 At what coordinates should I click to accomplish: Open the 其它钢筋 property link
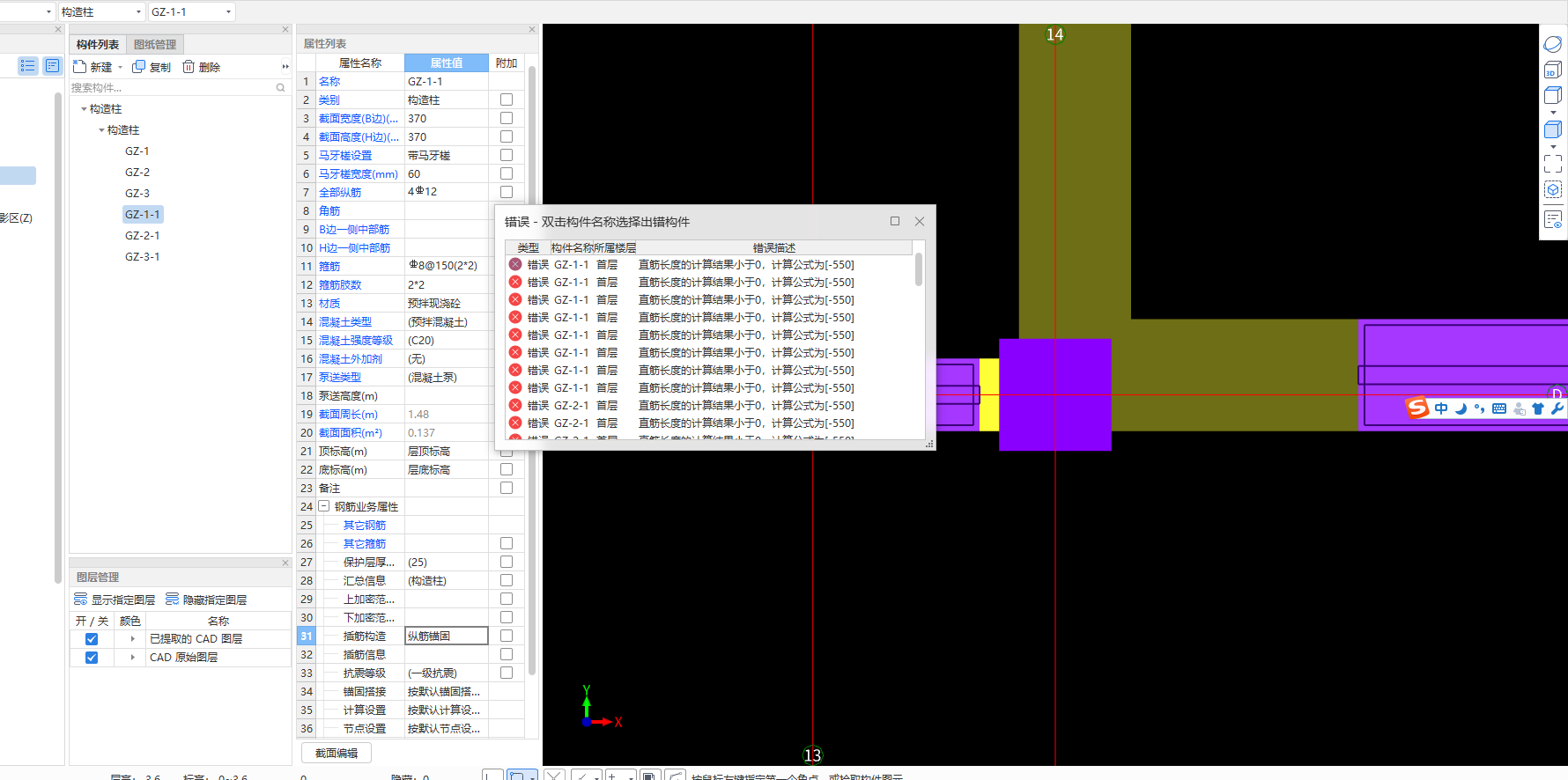click(365, 526)
